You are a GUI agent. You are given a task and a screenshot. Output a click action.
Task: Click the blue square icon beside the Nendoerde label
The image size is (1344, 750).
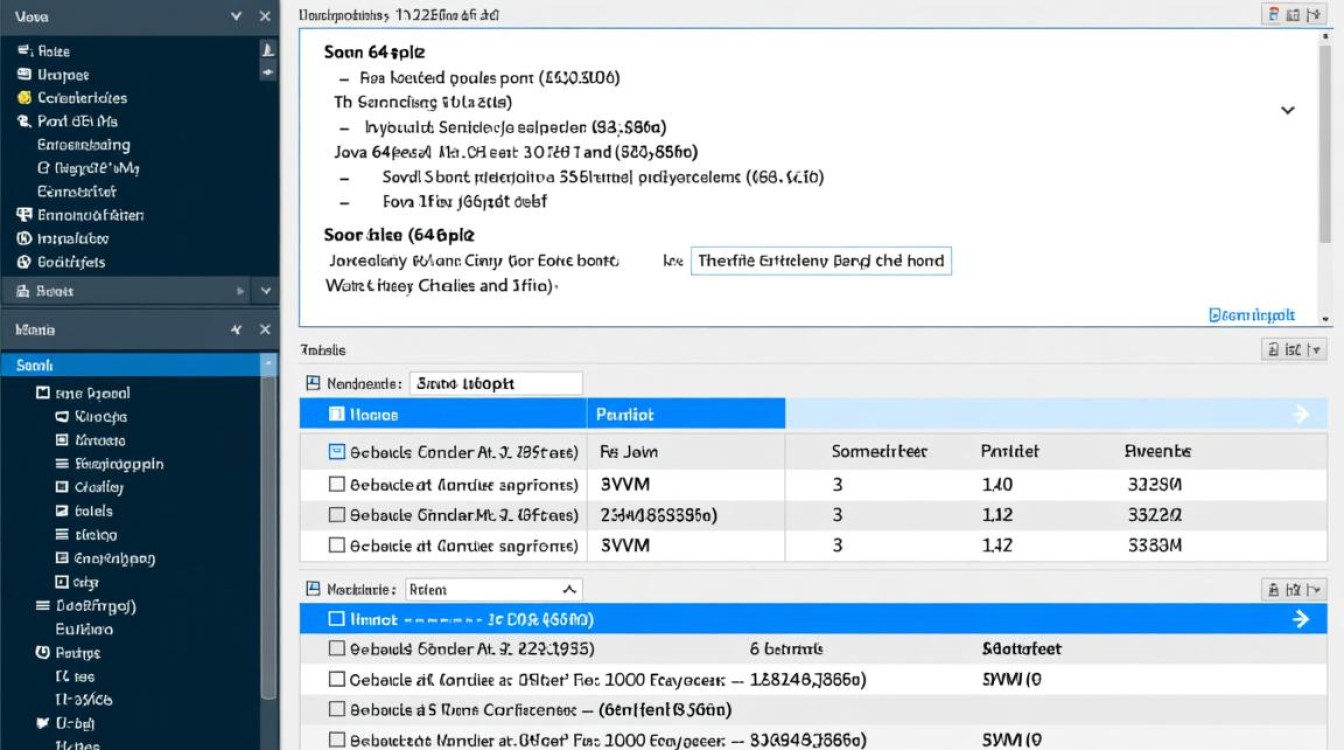(x=313, y=383)
